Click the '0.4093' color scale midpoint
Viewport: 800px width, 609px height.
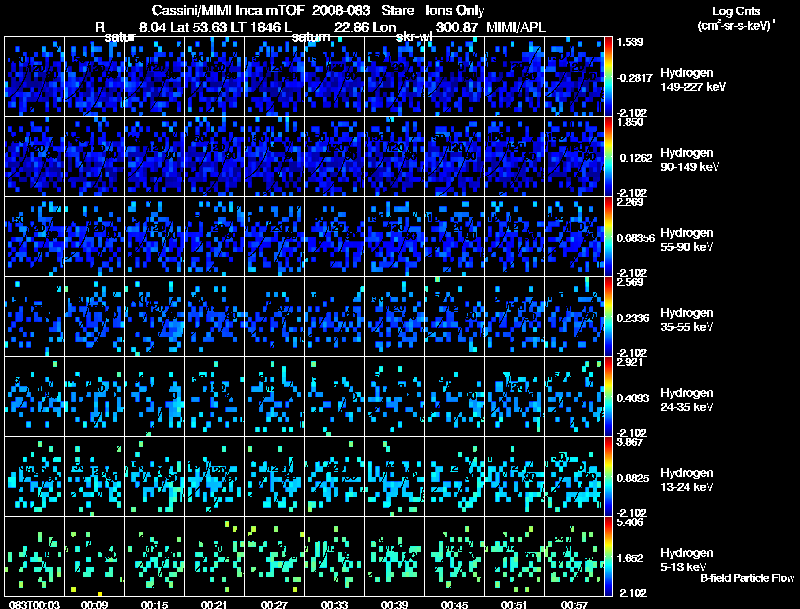pyautogui.click(x=633, y=398)
